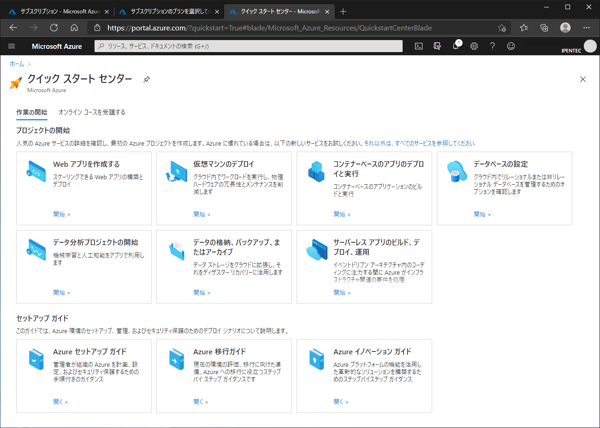Open a new browser tab

click(343, 12)
